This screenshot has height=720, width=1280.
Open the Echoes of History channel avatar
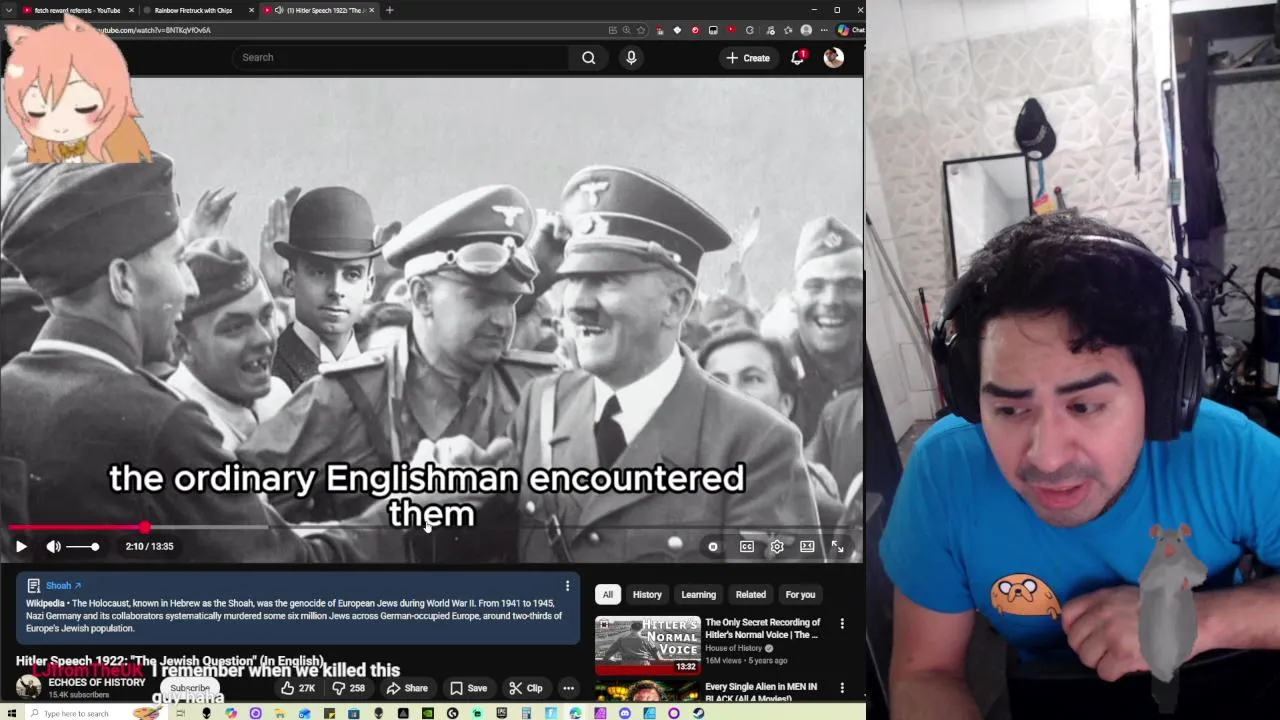pos(28,687)
